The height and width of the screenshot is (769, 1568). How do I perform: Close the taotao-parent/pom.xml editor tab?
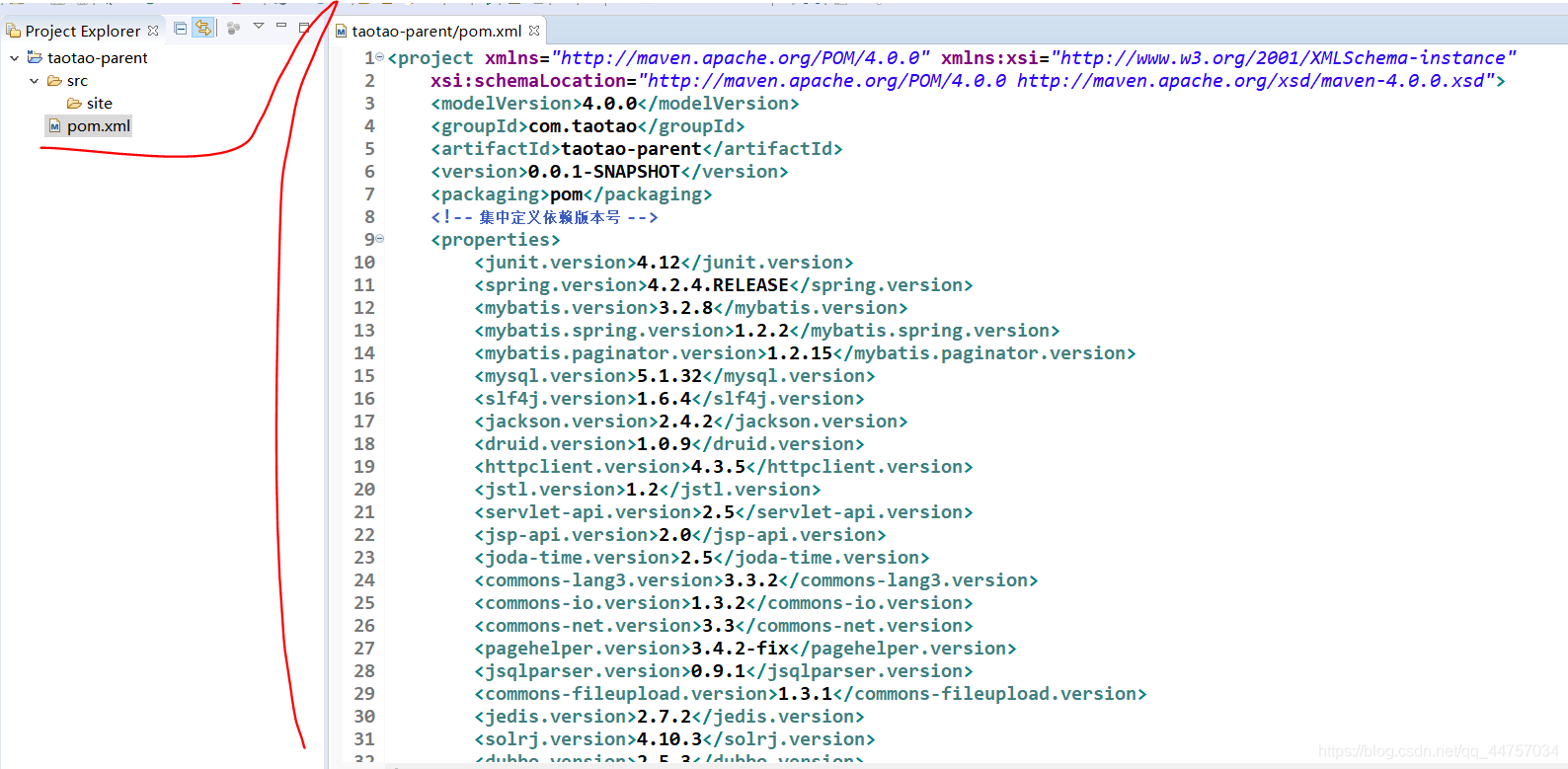click(534, 31)
